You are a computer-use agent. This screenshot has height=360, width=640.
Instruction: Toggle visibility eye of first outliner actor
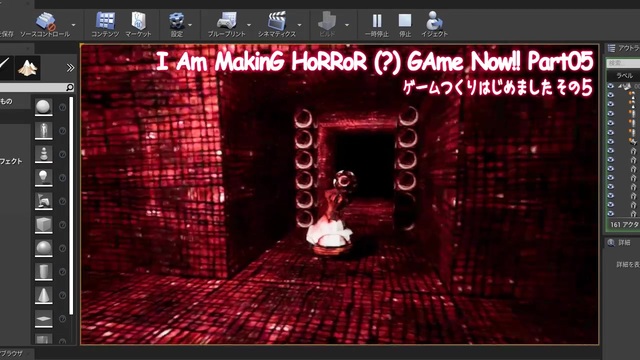tap(611, 86)
